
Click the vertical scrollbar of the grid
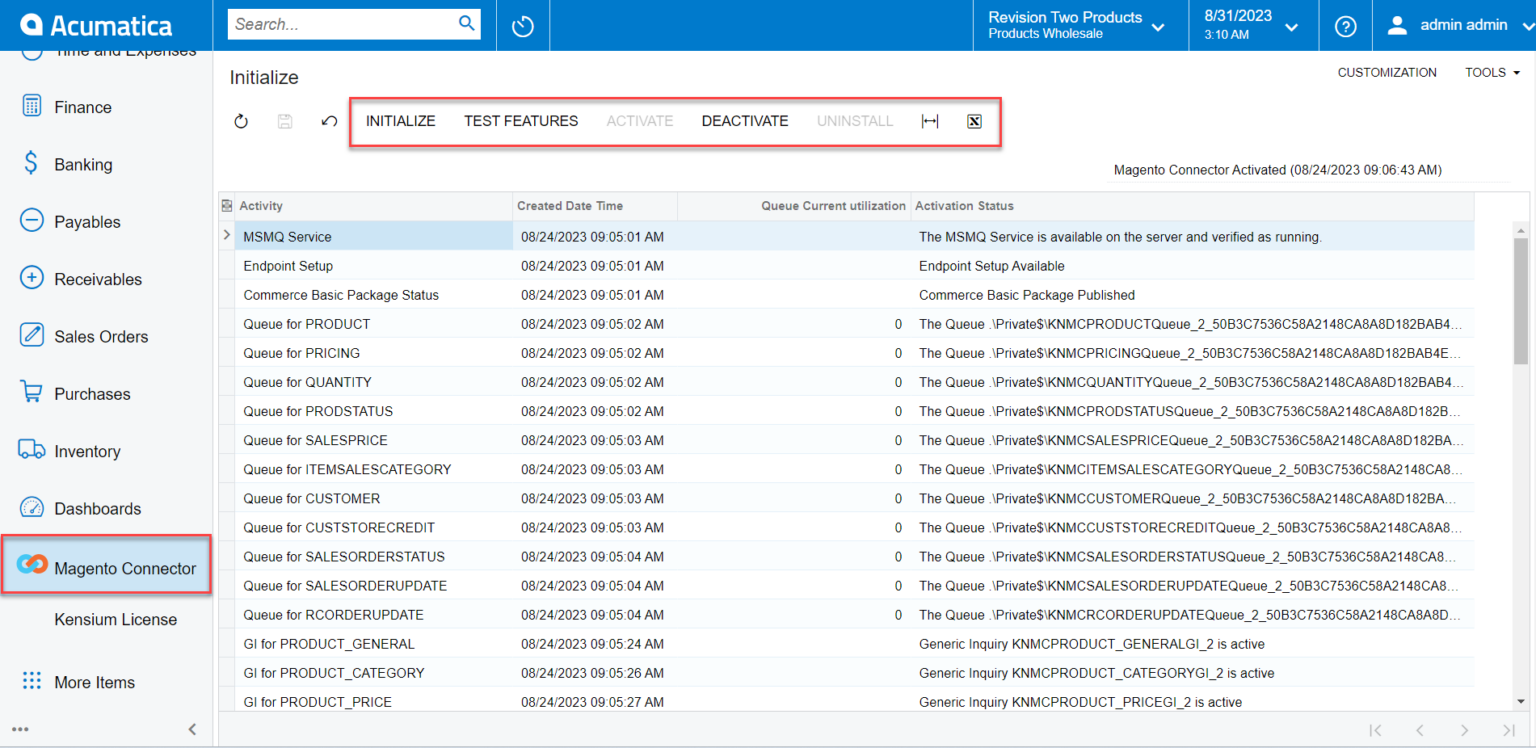1521,300
